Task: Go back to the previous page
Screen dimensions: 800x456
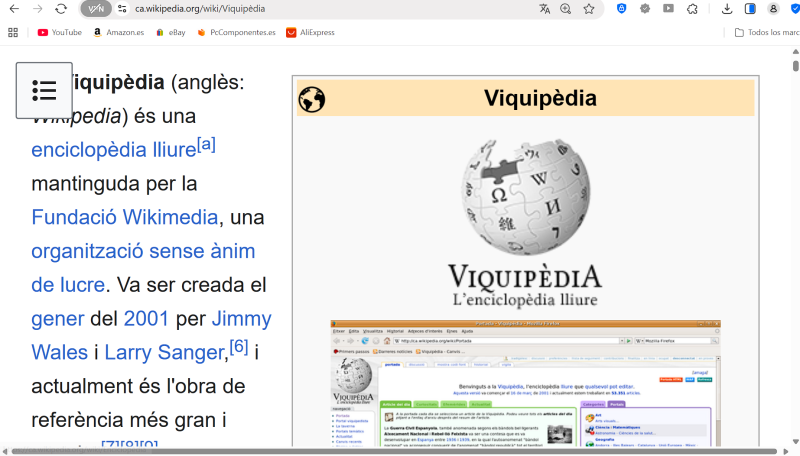Action: coord(14,9)
